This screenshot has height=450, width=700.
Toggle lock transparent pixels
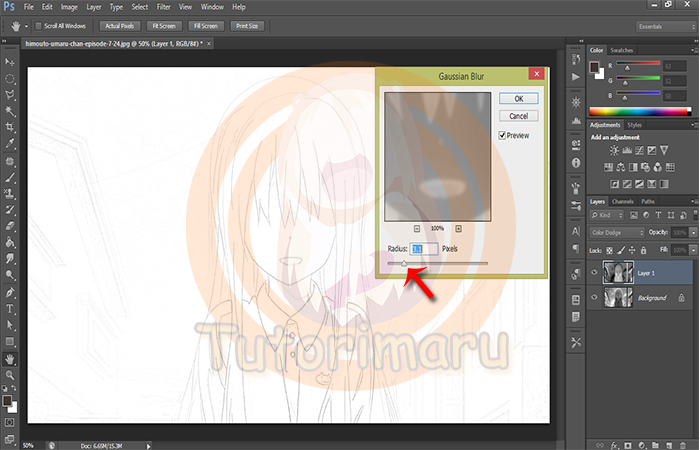tap(609, 250)
